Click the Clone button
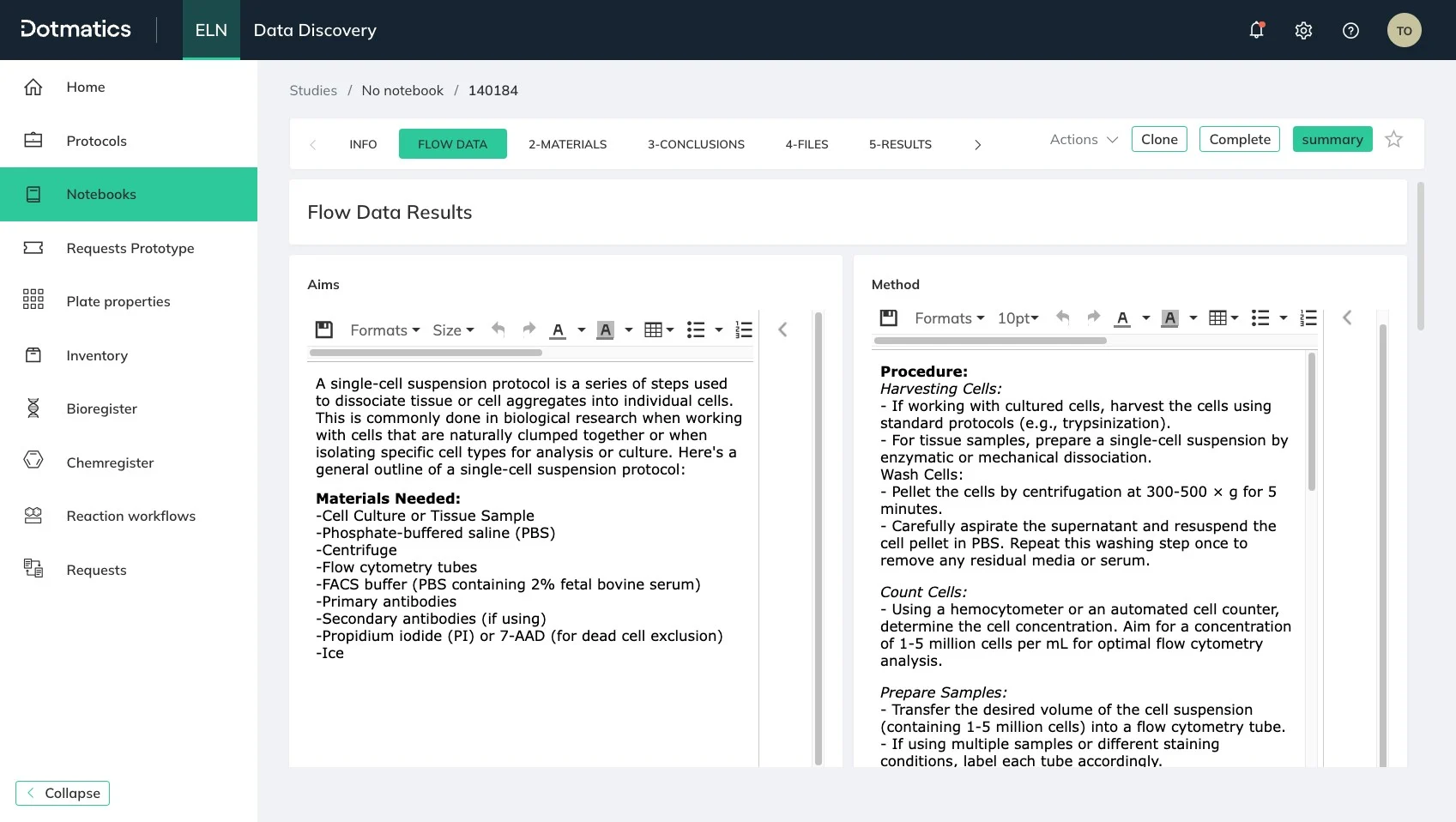The image size is (1456, 822). (x=1158, y=138)
